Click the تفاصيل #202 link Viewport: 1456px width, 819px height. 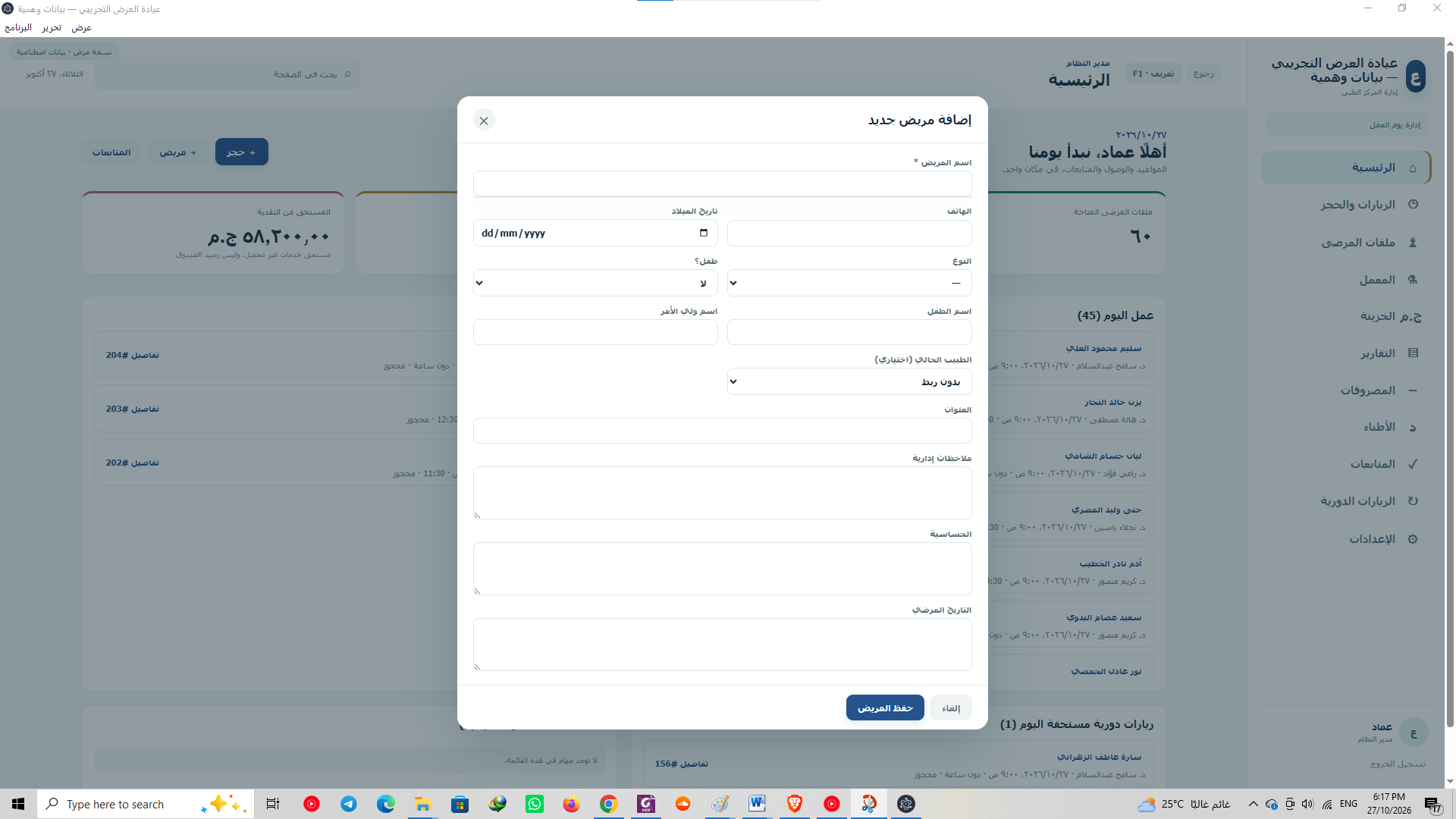133,463
